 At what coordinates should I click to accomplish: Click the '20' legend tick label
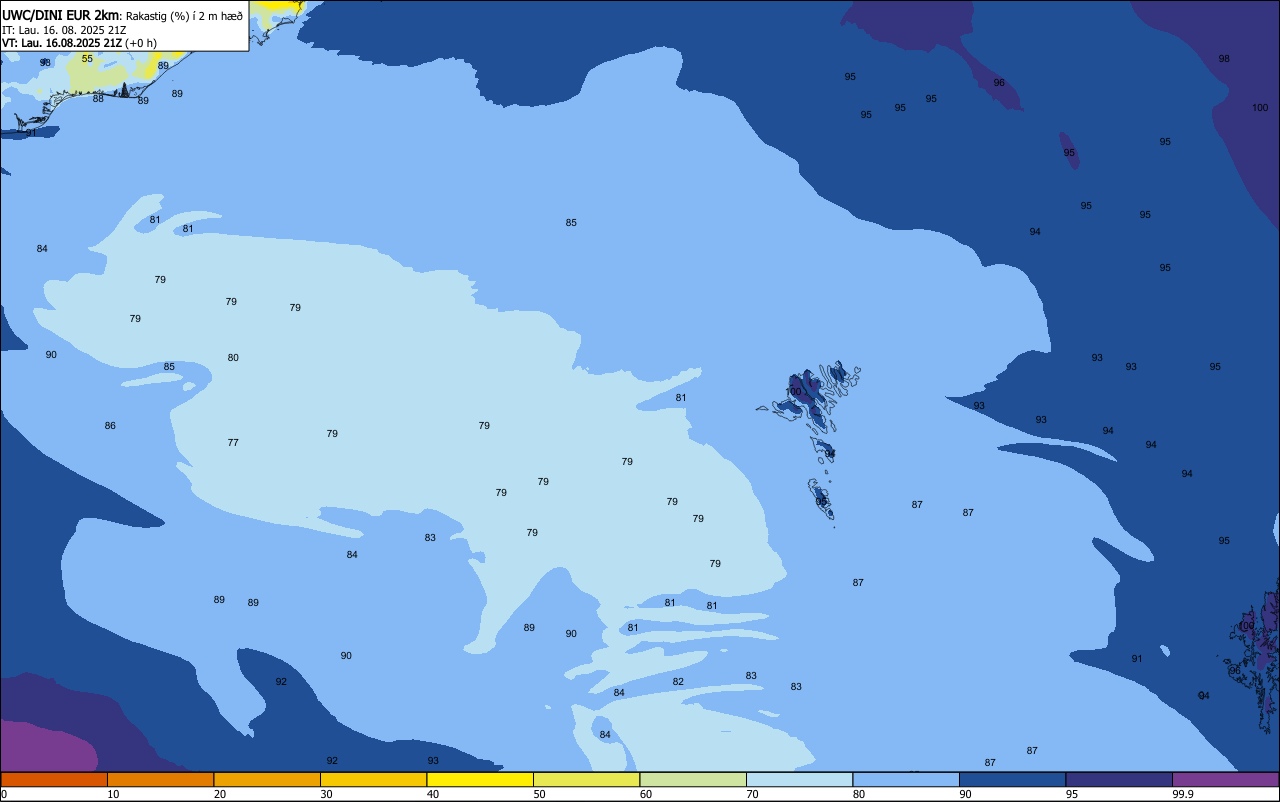220,794
